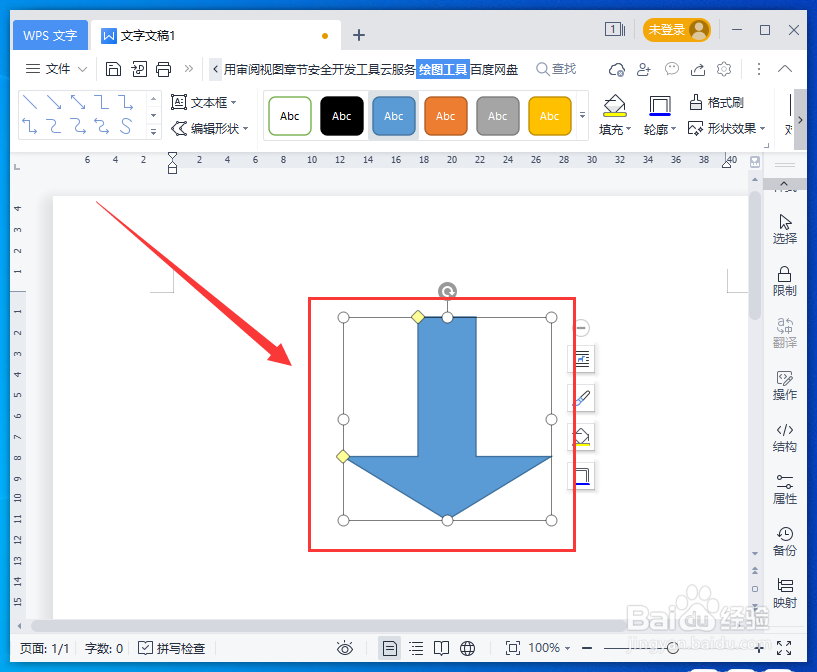
Task: Click the 字数 word count indicator
Action: (x=103, y=647)
